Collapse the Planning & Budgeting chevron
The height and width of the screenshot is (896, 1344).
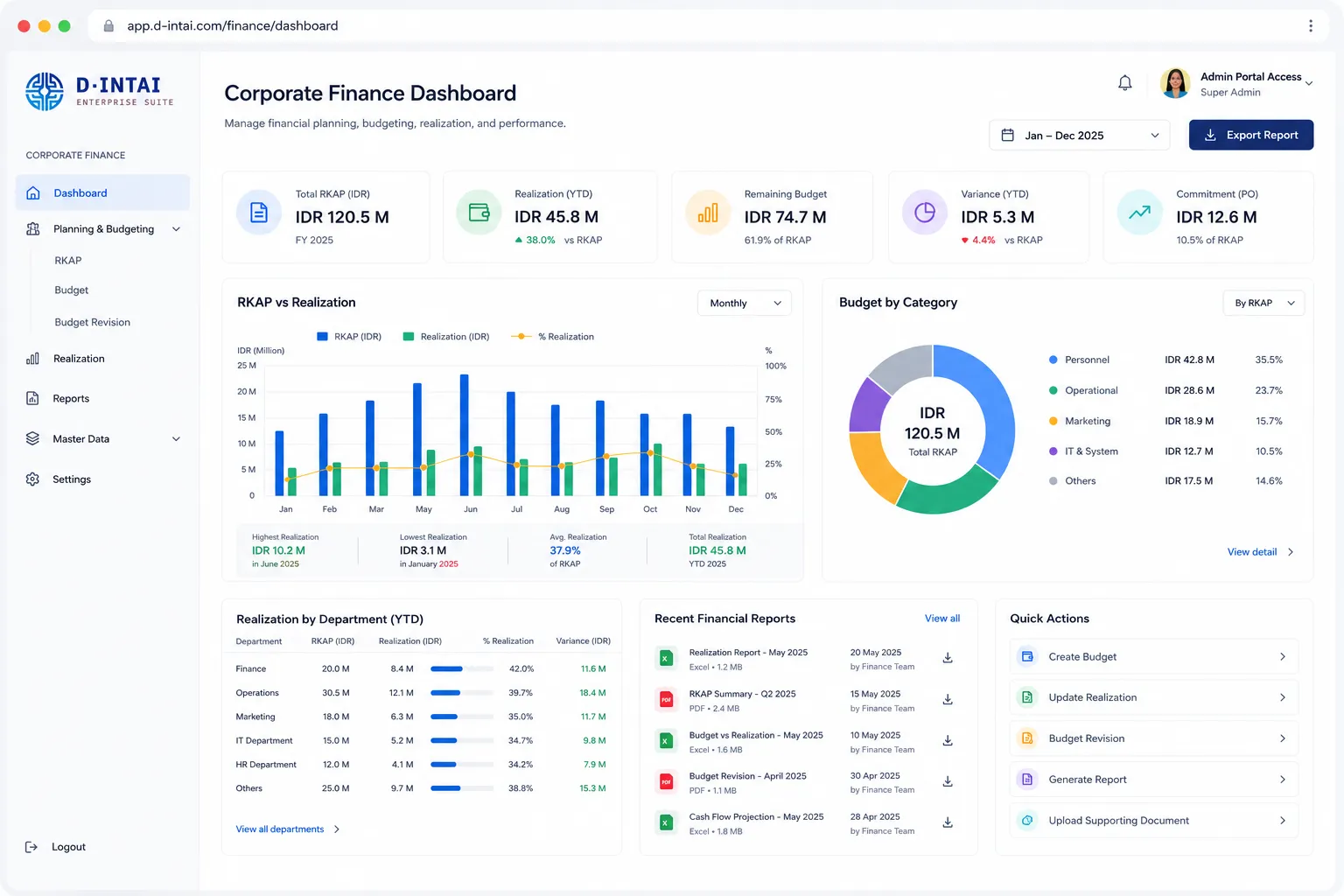coord(176,229)
